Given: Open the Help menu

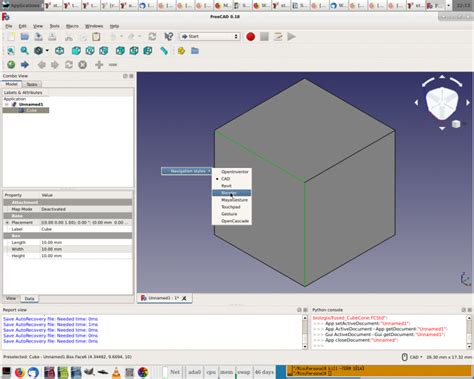Looking at the screenshot, I should tap(114, 26).
